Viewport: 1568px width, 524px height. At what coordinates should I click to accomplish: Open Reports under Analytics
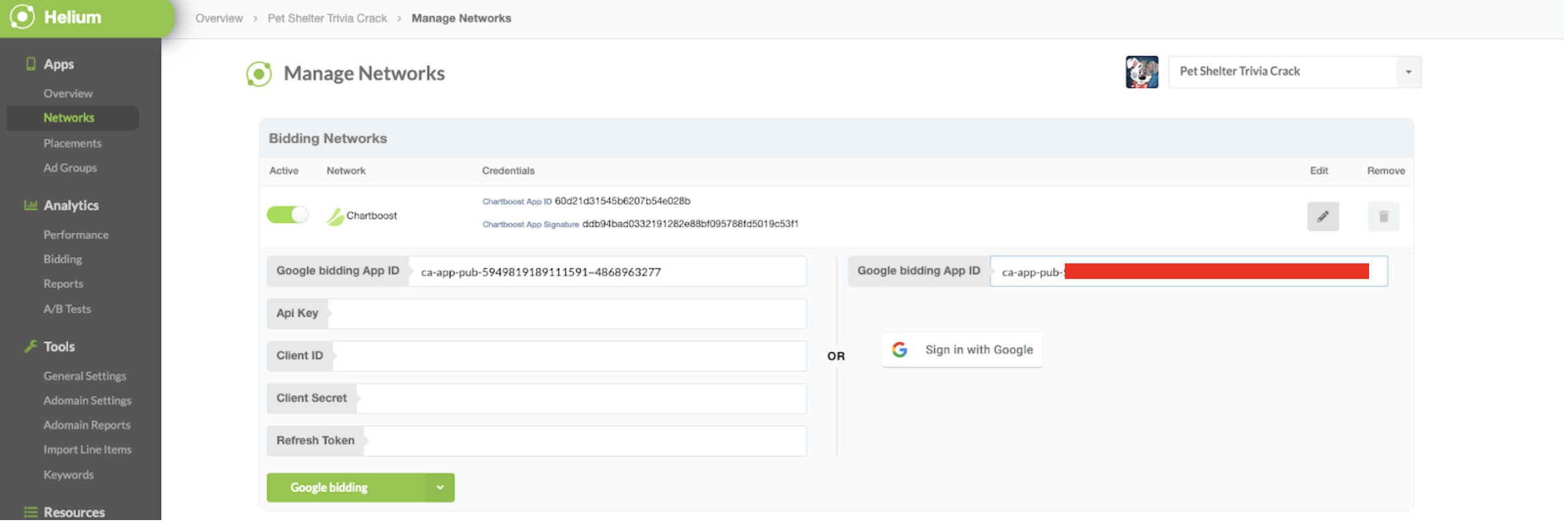click(64, 284)
